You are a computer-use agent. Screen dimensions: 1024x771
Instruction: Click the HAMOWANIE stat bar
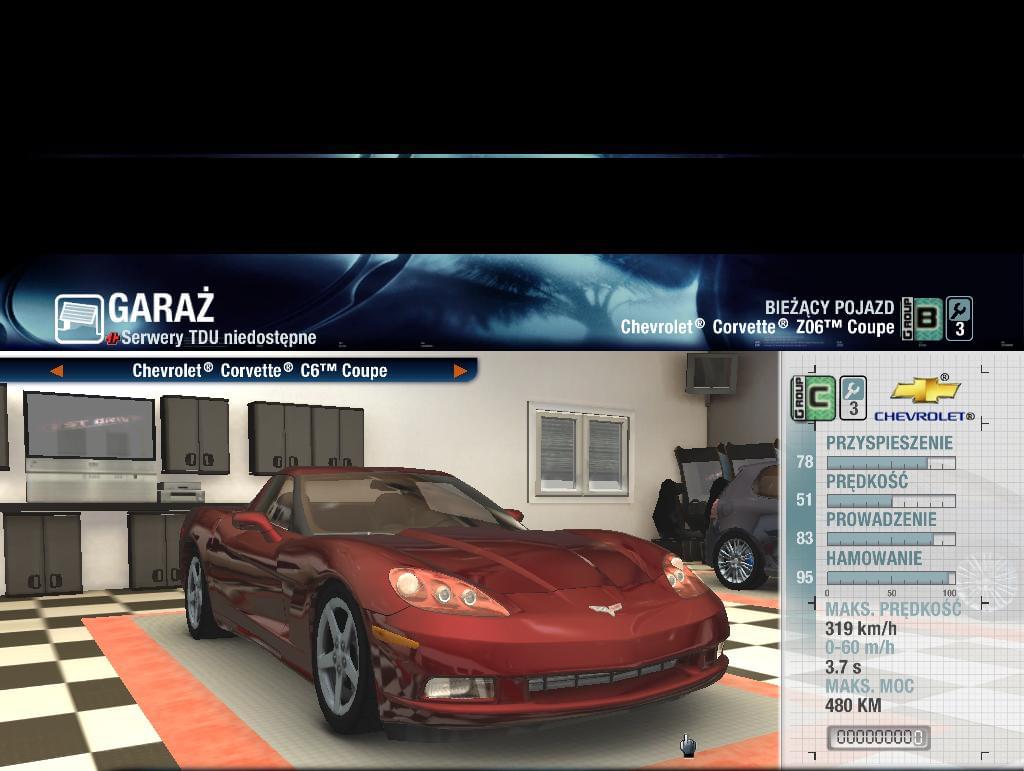click(891, 578)
